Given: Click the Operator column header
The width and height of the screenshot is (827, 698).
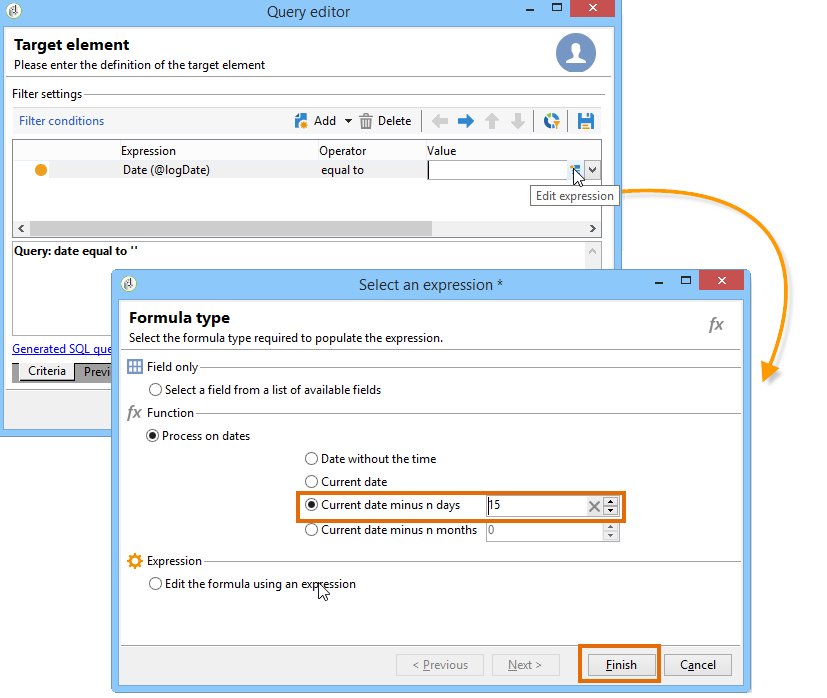Looking at the screenshot, I should (x=342, y=151).
